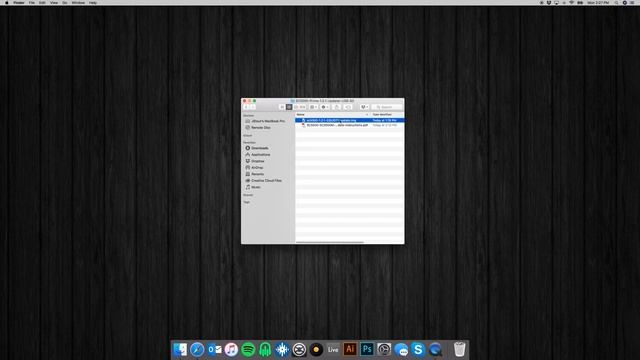Screen dimensions: 640x360
Task: Switch Finder to icon view
Action: 282,107
